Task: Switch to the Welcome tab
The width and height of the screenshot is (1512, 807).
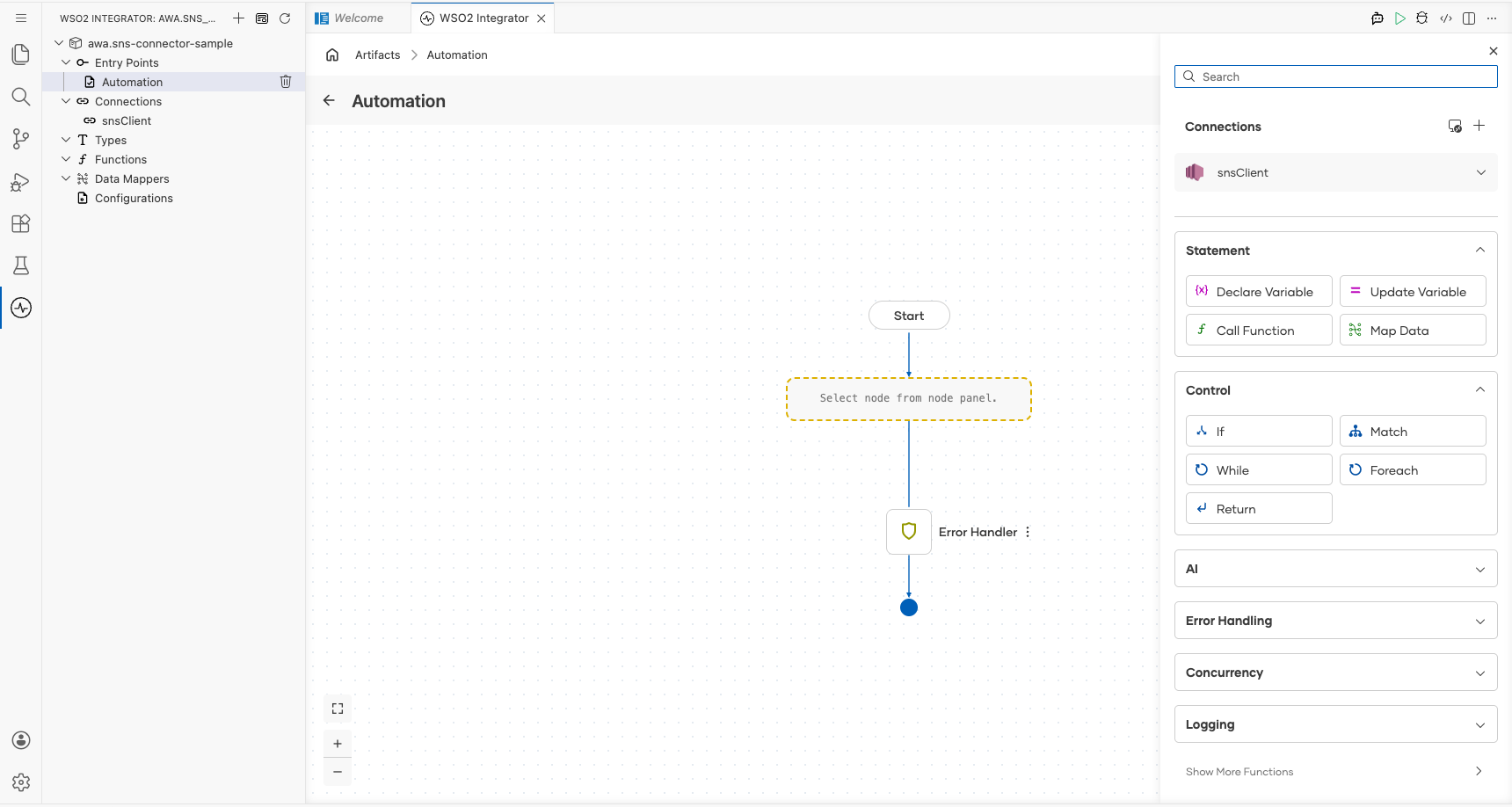Action: [359, 18]
